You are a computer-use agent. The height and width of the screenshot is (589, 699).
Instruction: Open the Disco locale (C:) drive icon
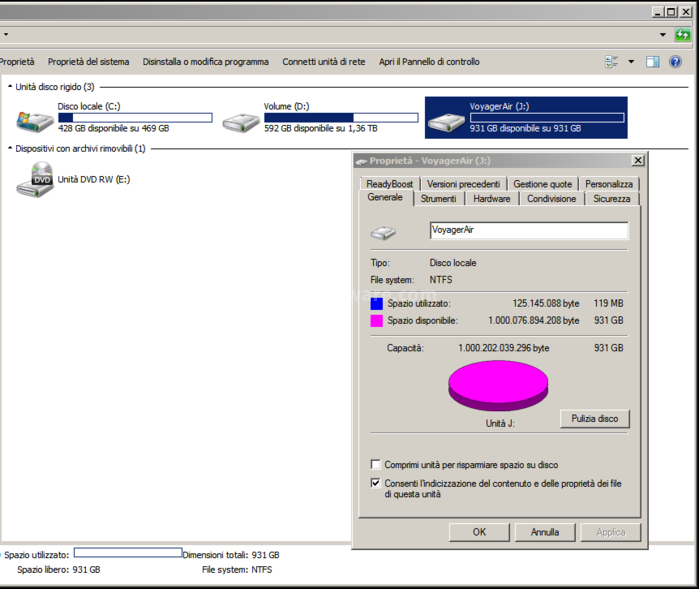pos(35,122)
